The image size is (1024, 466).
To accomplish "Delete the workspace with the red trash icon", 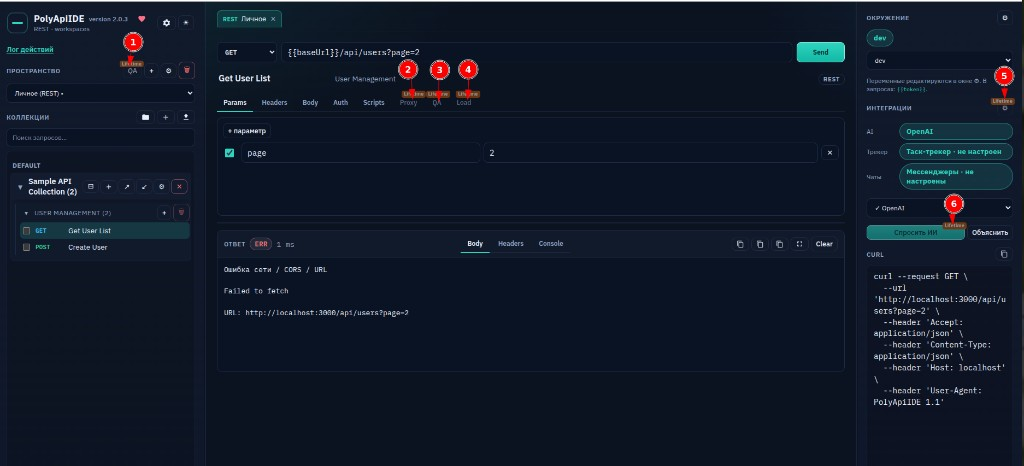I will pos(187,70).
